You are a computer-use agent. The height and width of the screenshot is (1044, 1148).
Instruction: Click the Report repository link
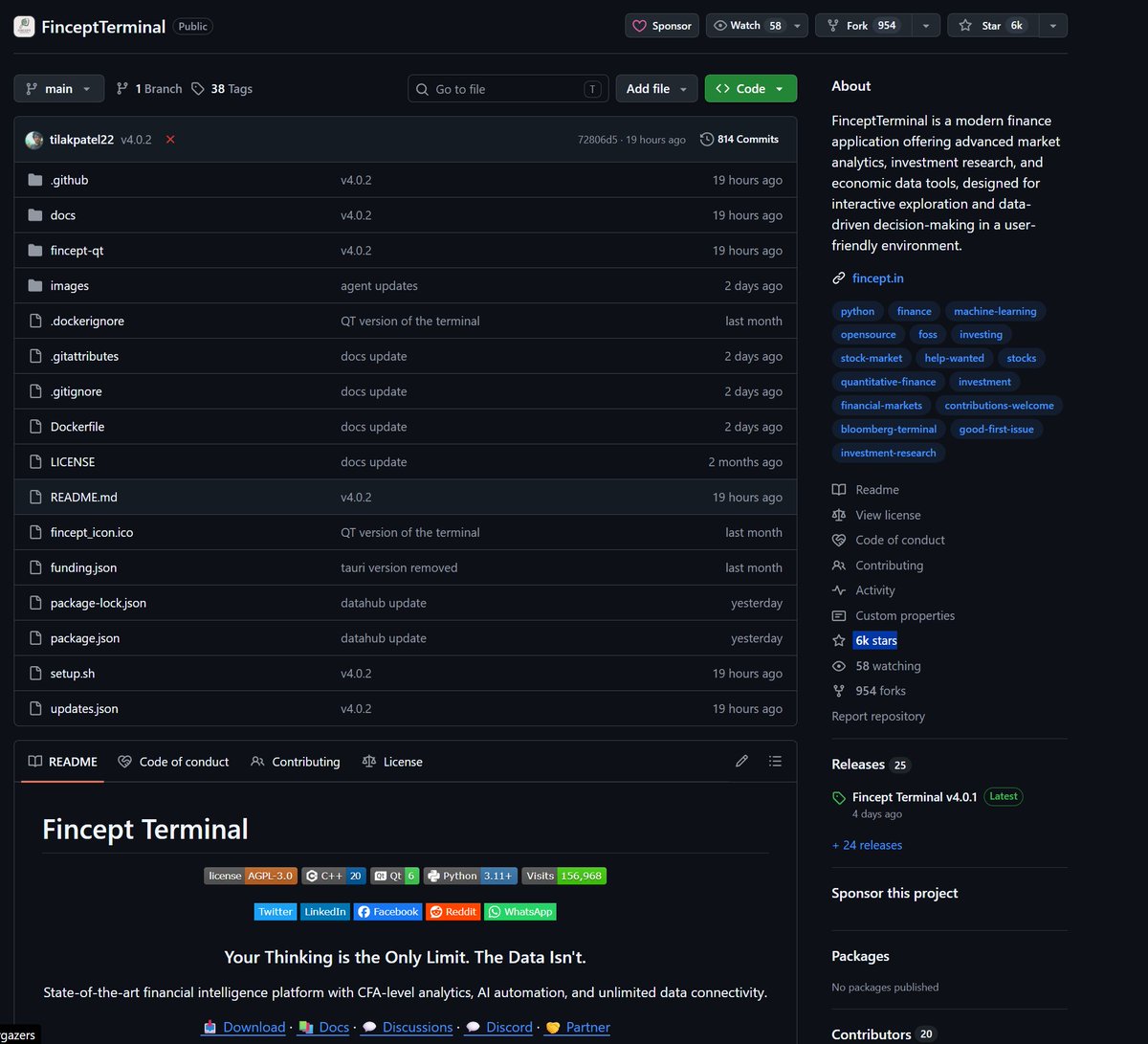[878, 716]
